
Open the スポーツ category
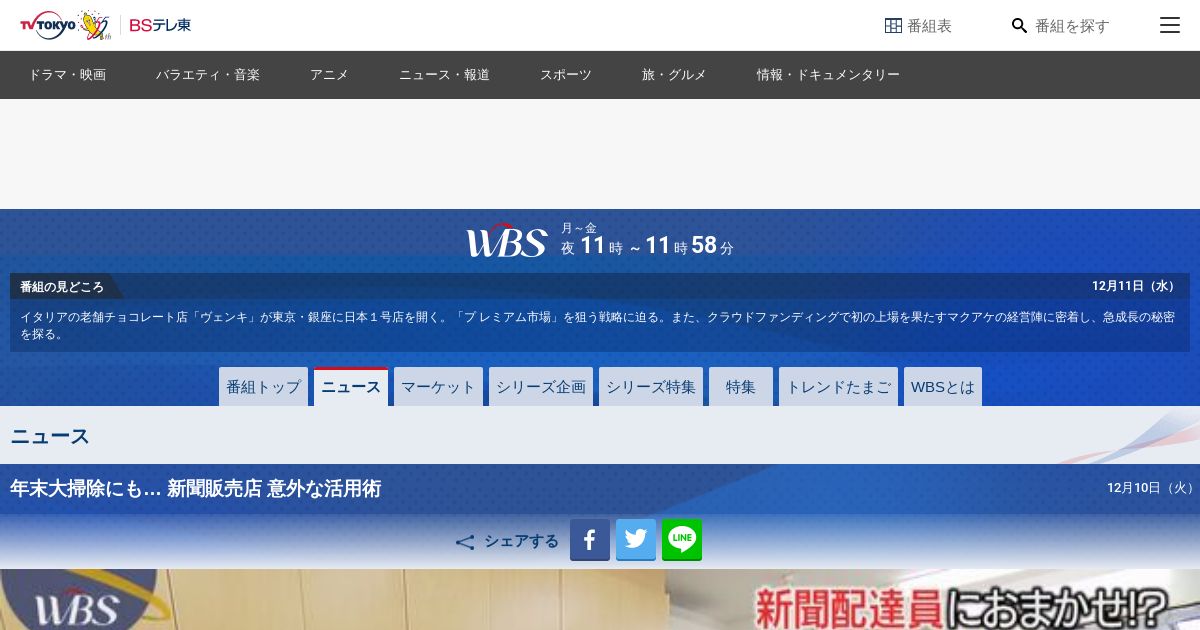click(x=566, y=75)
